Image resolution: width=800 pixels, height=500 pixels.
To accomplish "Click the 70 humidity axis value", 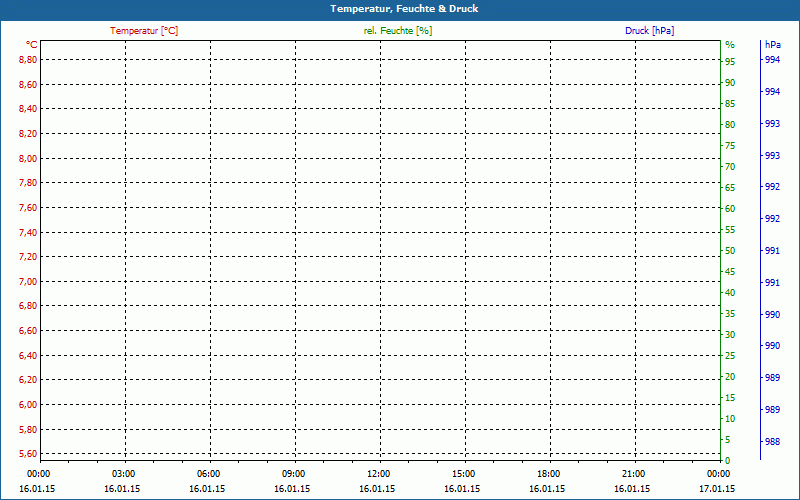I will (x=730, y=167).
